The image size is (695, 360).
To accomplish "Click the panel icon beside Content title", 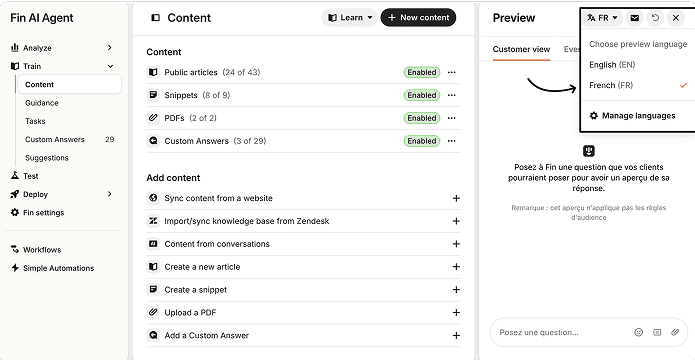I will (x=155, y=18).
